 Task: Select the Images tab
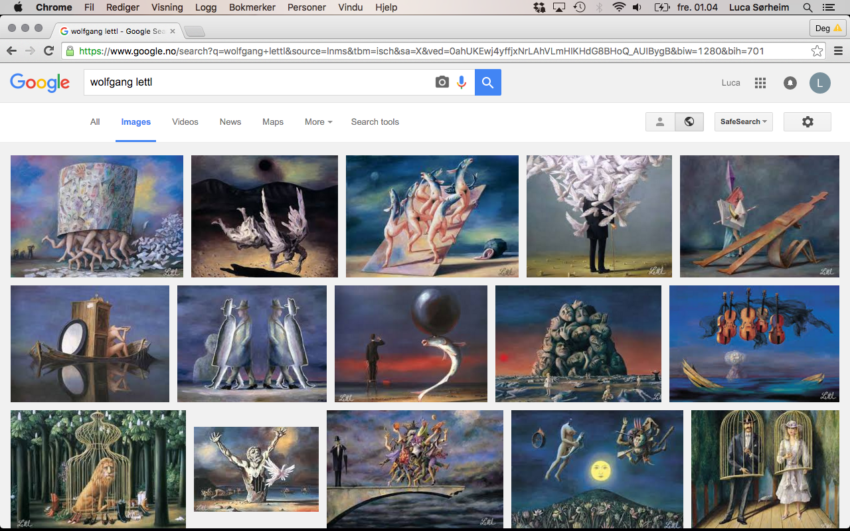coord(136,122)
